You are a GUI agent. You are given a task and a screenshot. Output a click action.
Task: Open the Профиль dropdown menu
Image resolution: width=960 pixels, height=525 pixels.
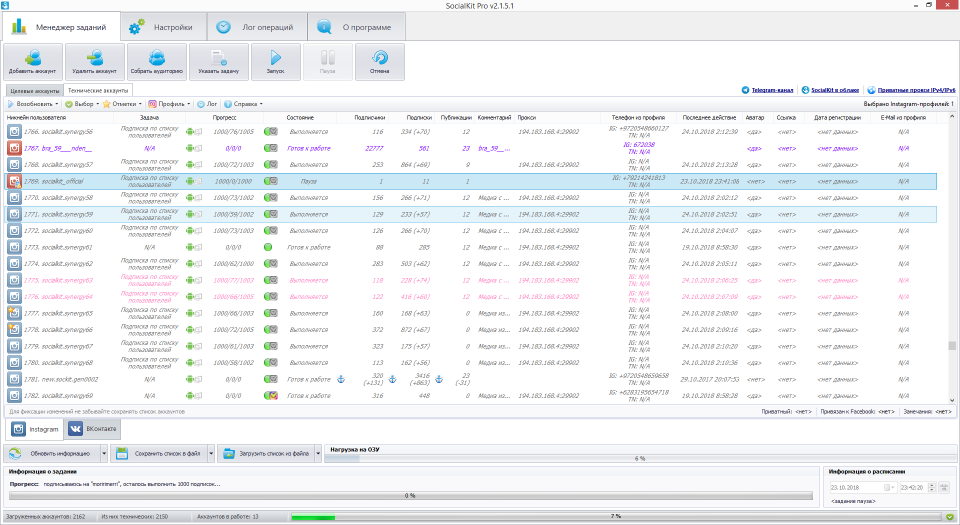(x=169, y=104)
